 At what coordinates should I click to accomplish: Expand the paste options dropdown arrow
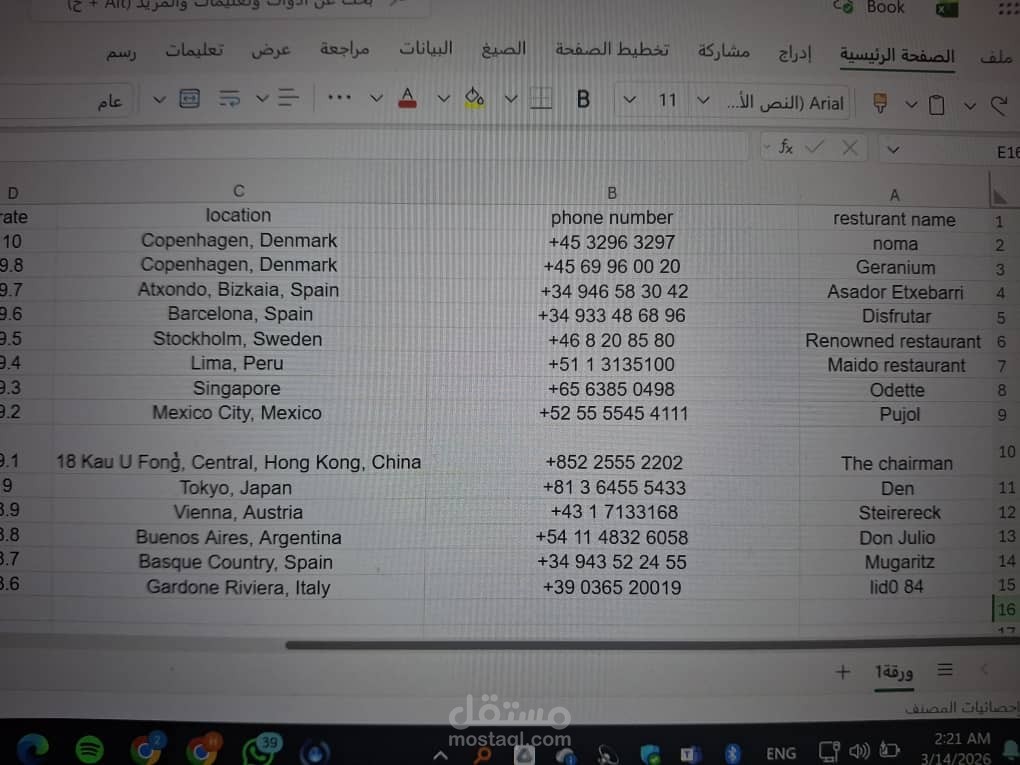click(x=911, y=104)
